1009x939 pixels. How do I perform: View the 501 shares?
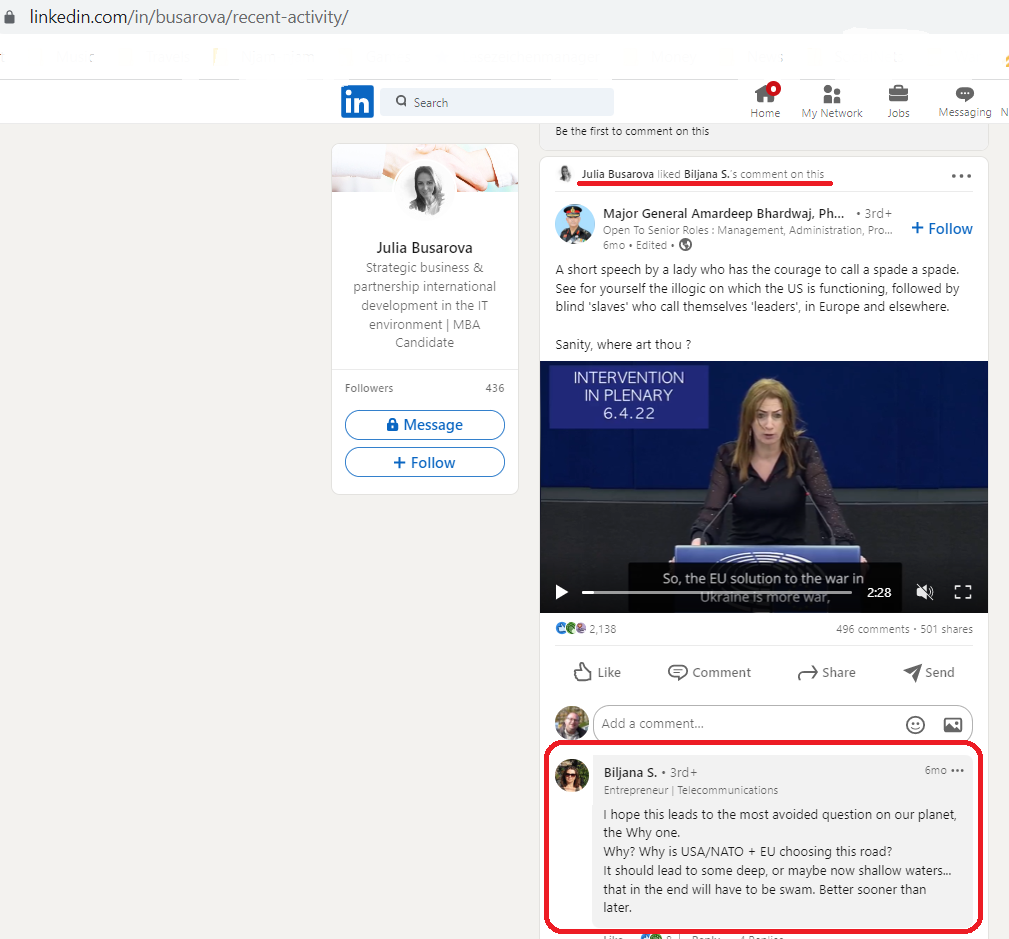(947, 629)
